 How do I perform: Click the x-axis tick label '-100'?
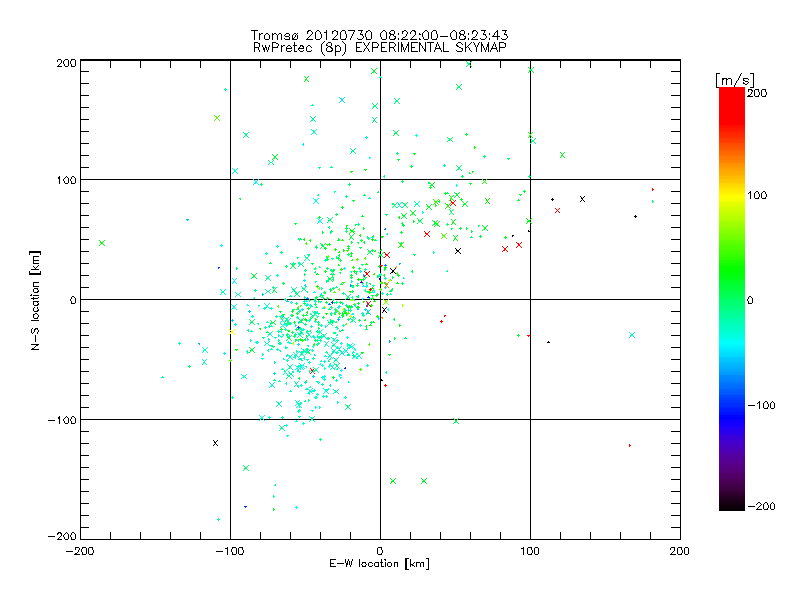click(x=230, y=551)
